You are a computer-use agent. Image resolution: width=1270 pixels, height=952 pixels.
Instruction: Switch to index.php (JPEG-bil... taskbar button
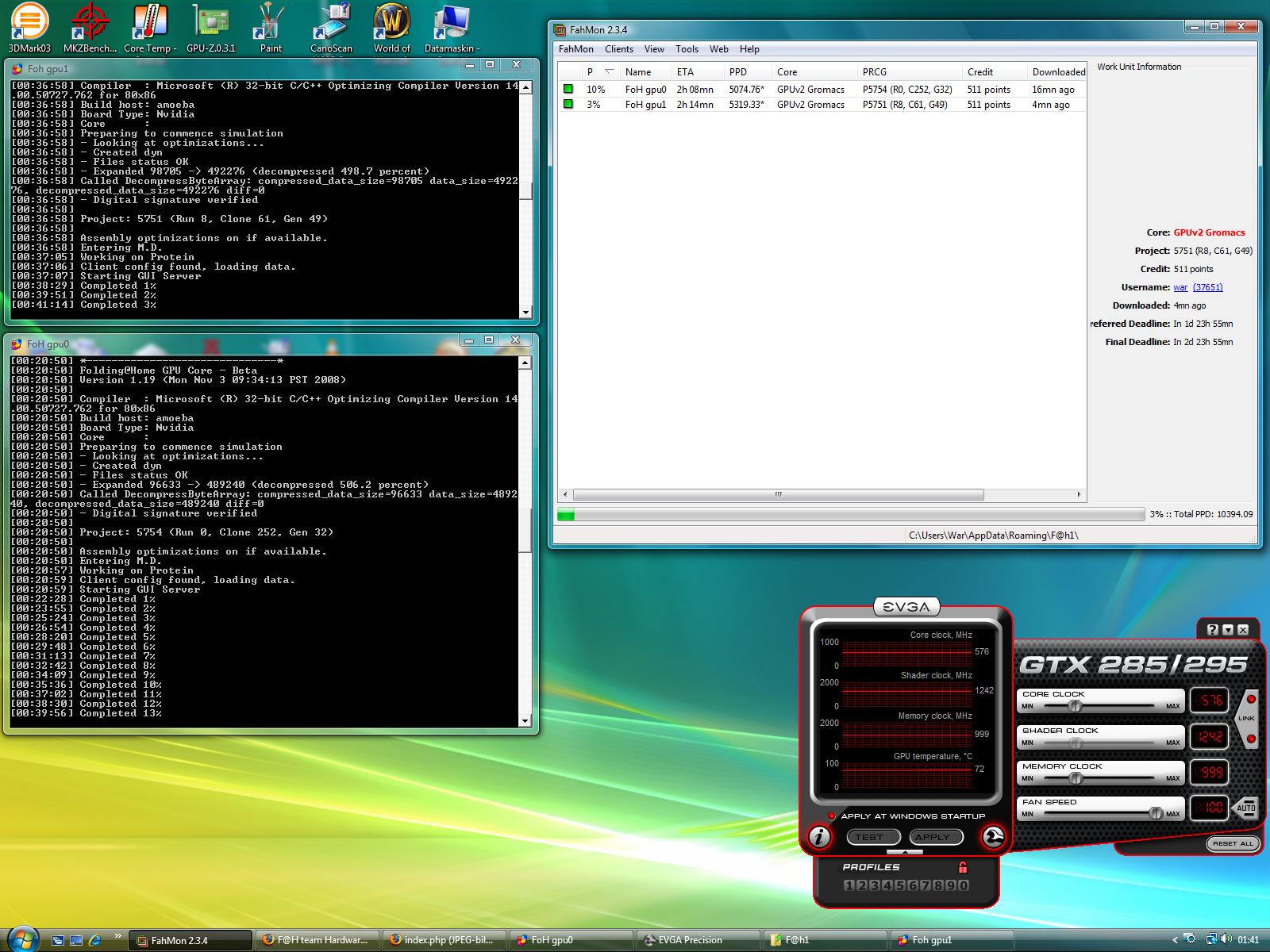pyautogui.click(x=444, y=940)
